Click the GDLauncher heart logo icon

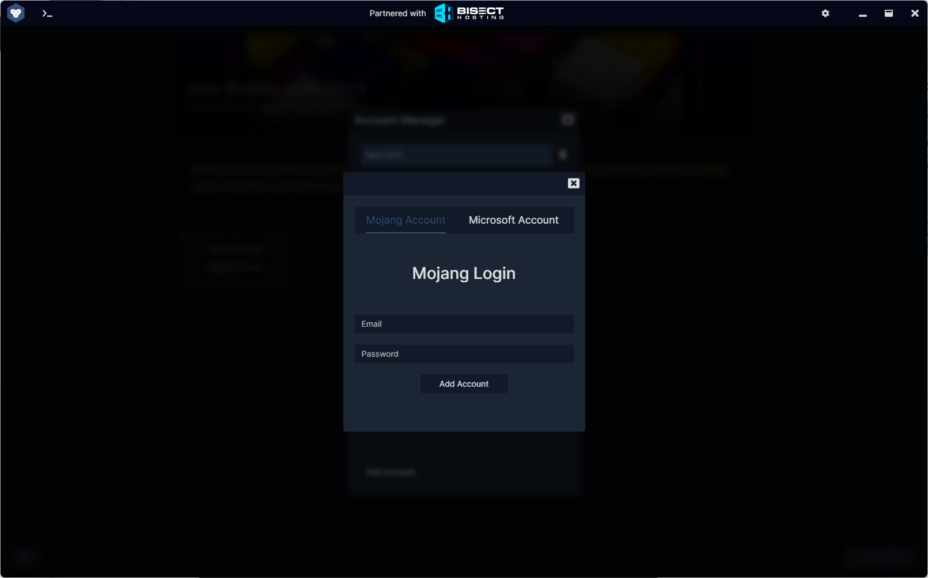click(x=16, y=13)
